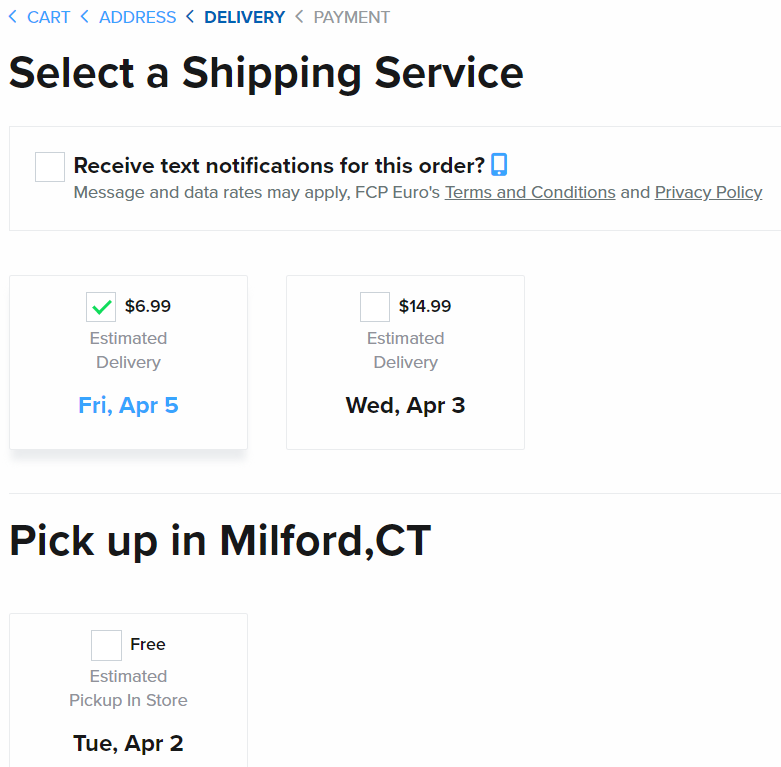Click the chevron arrow before PAYMENT

[x=299, y=17]
